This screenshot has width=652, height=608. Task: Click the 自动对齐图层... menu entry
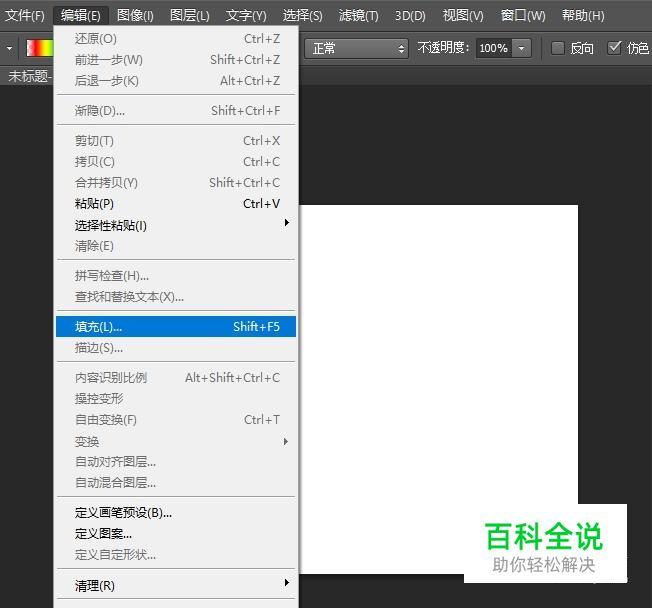click(176, 462)
